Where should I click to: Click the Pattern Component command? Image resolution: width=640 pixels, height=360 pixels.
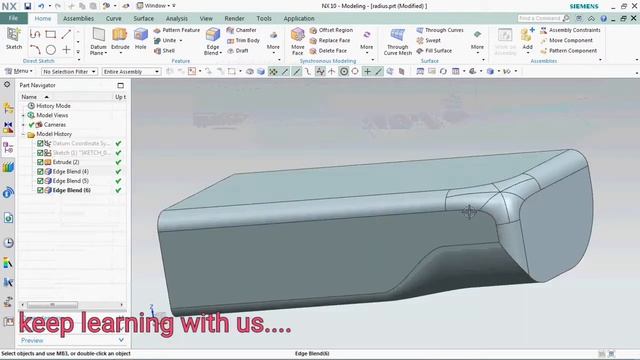[569, 51]
